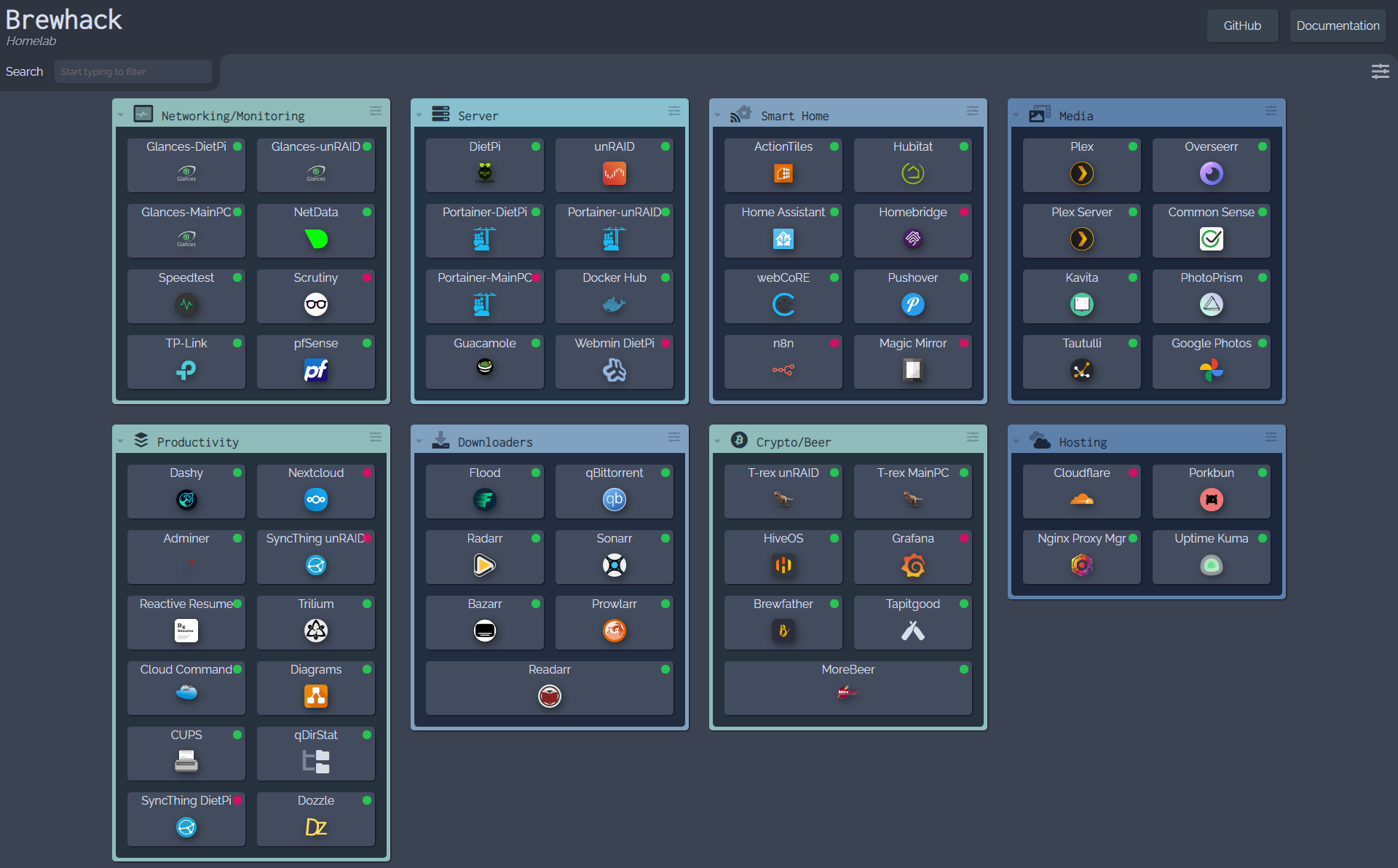Image resolution: width=1398 pixels, height=868 pixels.
Task: Open Server section options menu
Action: click(674, 111)
